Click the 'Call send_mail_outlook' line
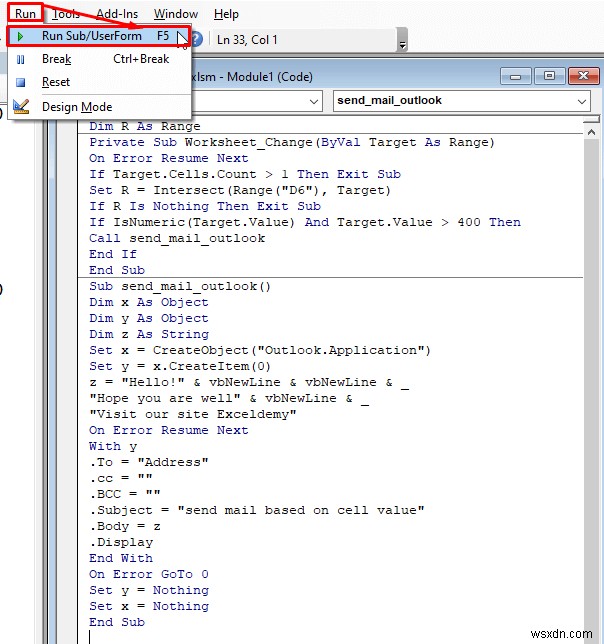This screenshot has width=604, height=644. (x=177, y=239)
